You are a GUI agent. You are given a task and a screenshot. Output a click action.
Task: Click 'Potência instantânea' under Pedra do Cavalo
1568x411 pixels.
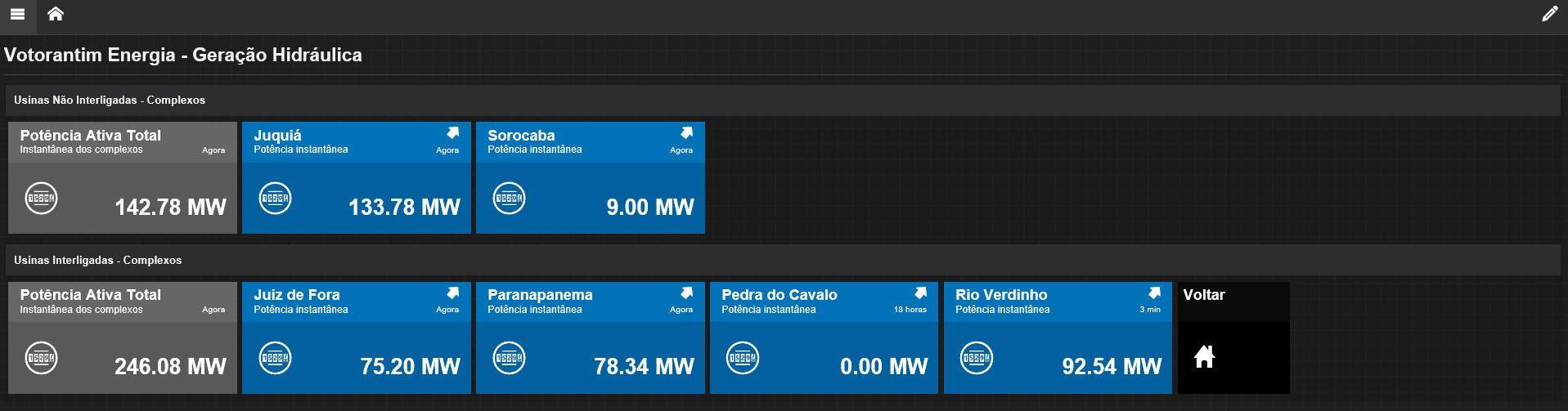pos(769,310)
